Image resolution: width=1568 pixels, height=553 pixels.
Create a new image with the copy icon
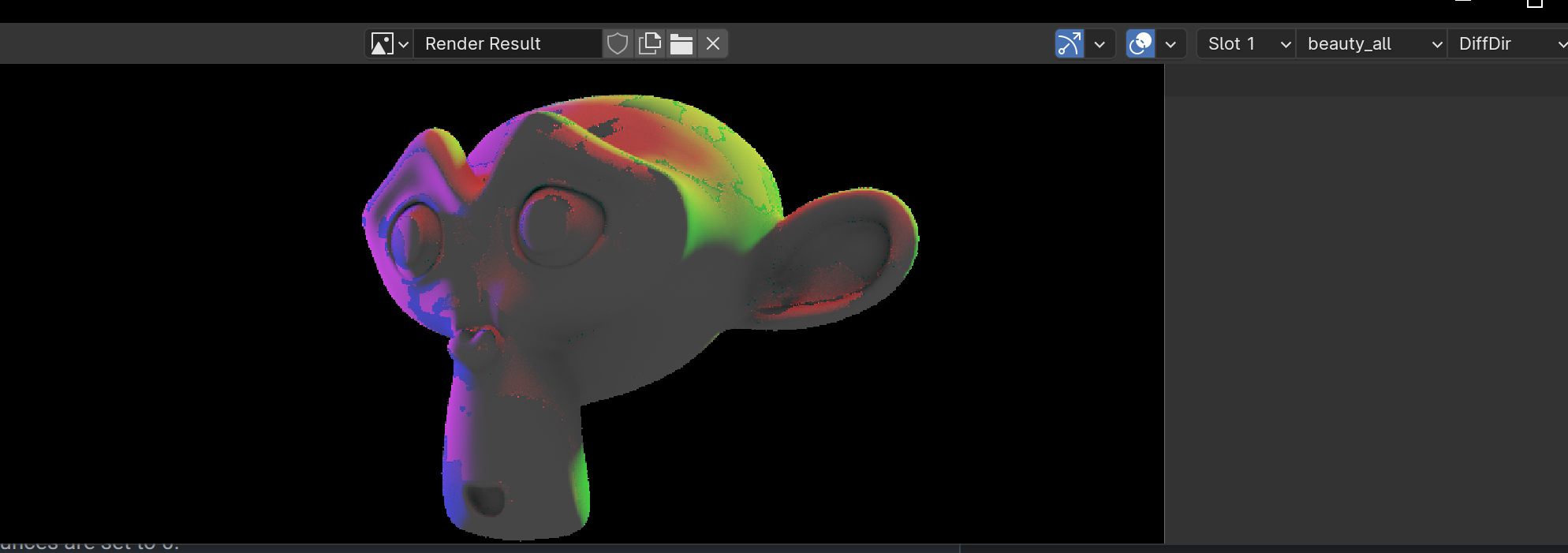click(x=650, y=43)
